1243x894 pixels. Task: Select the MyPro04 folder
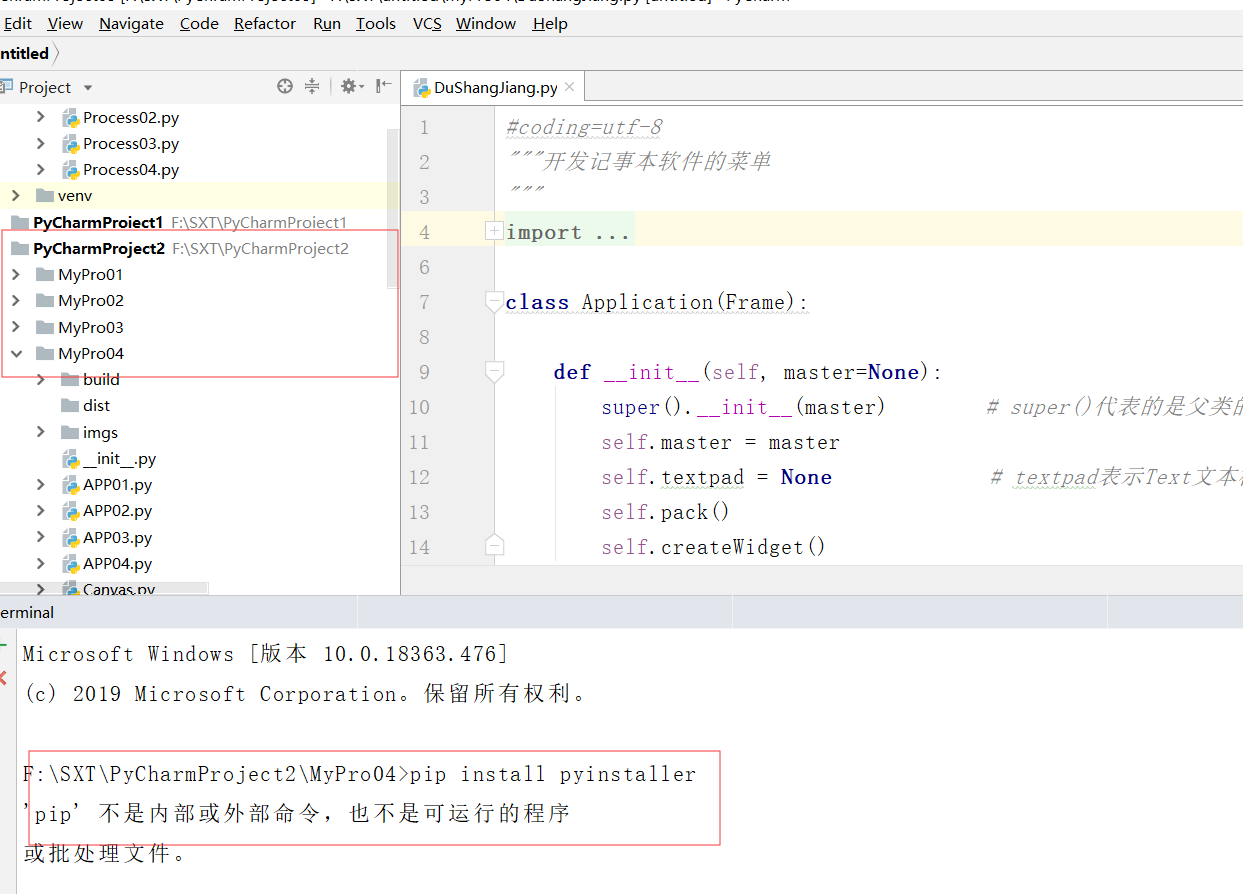pos(91,353)
